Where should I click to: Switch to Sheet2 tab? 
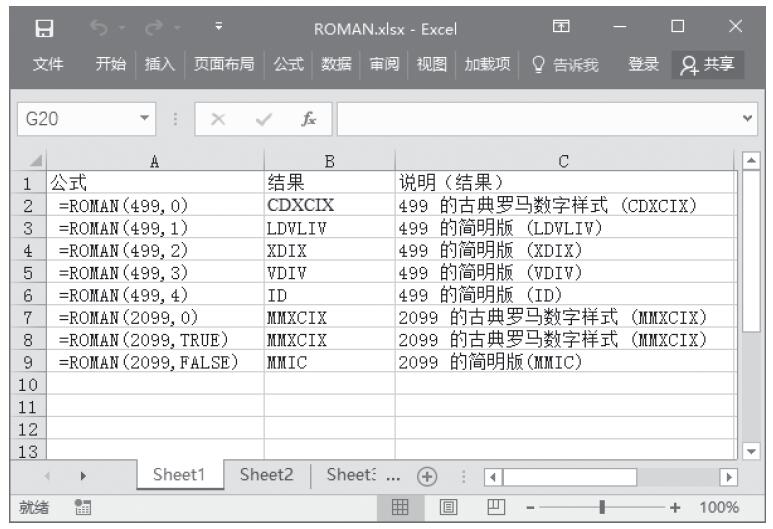[266, 476]
